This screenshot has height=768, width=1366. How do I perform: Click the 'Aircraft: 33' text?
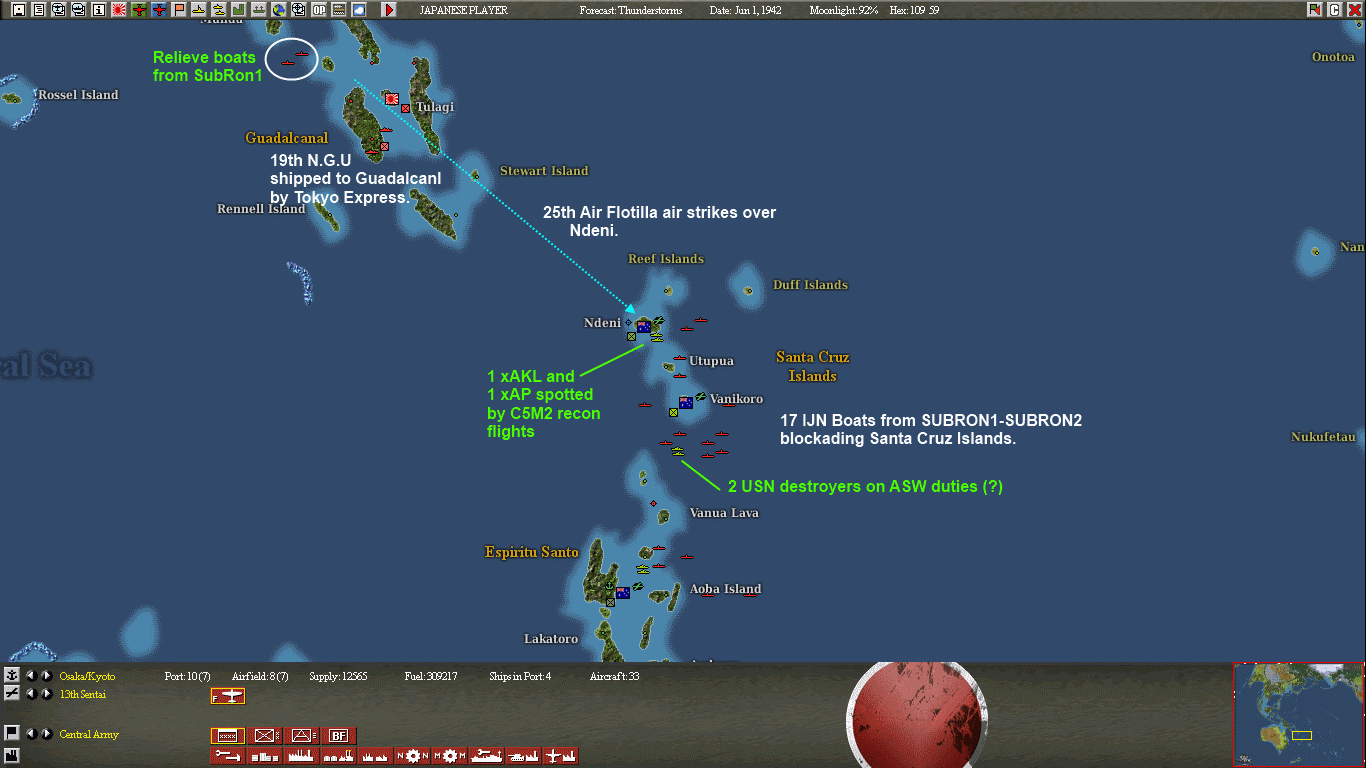(614, 677)
